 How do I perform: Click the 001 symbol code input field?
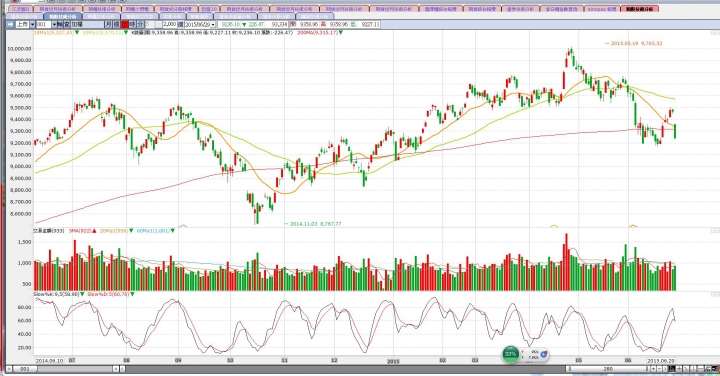point(44,24)
